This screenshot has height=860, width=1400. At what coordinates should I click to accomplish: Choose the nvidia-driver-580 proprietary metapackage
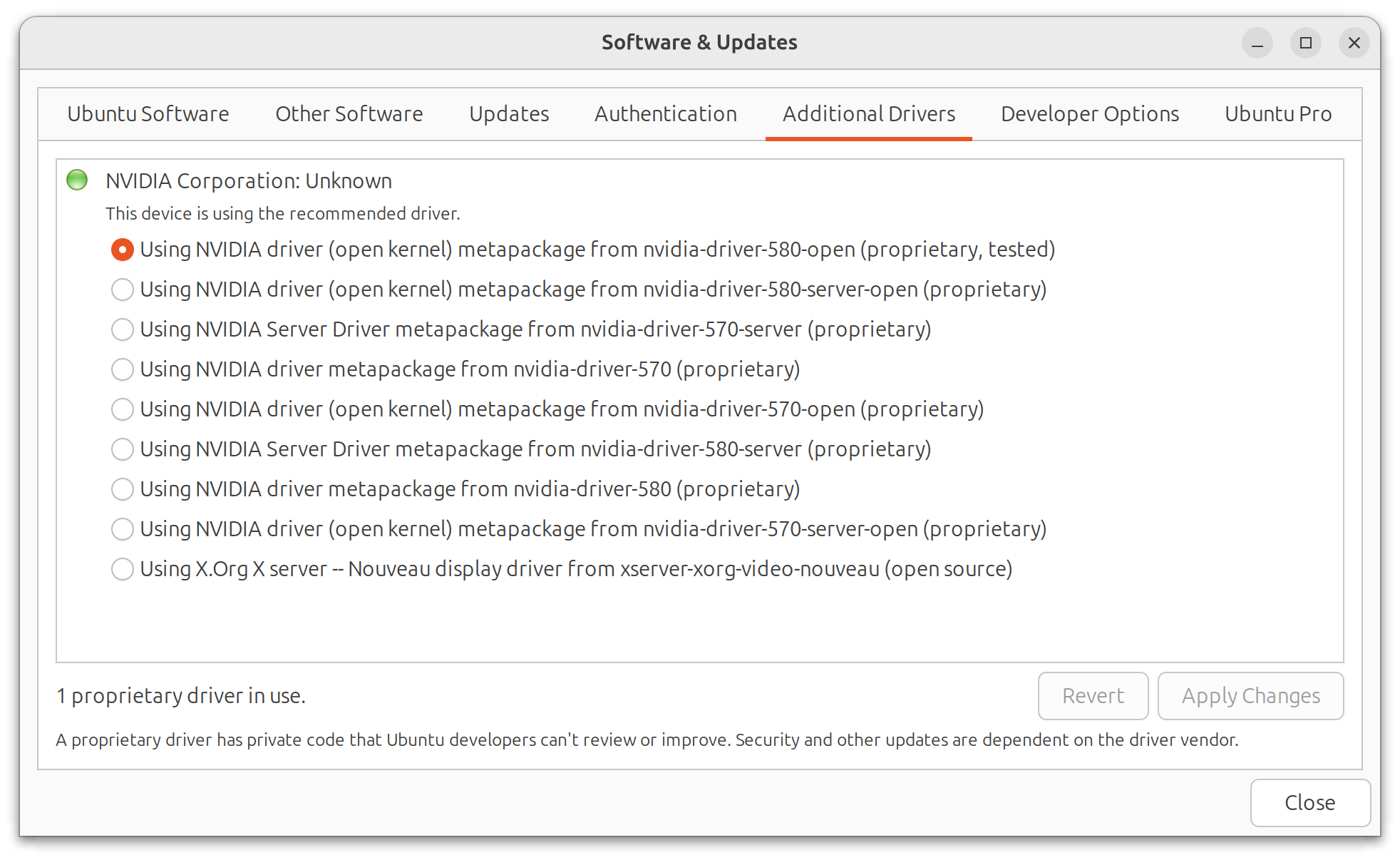(x=122, y=489)
